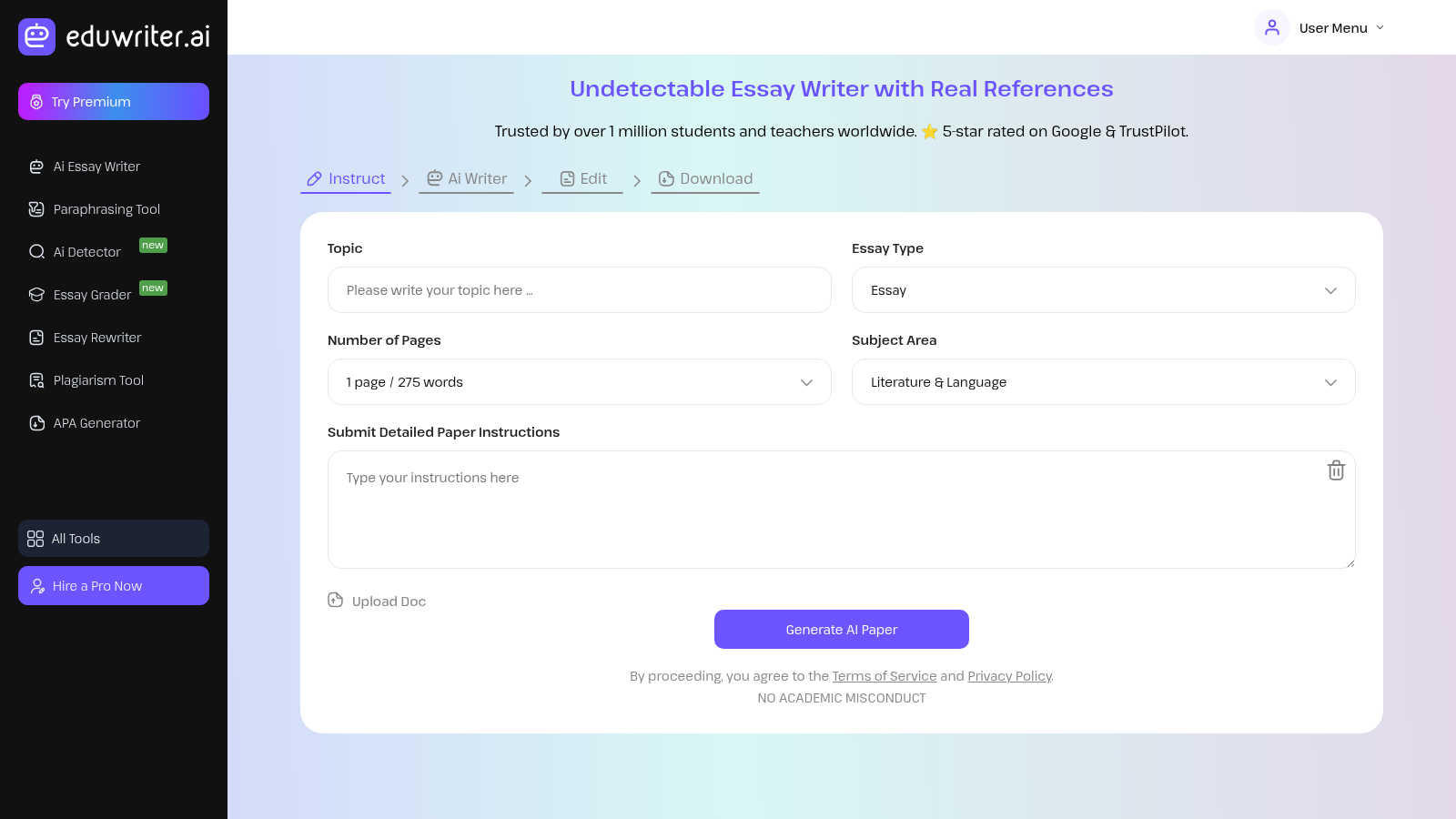Click the new badge beside Ai Detector
This screenshot has height=819, width=1456.
(153, 245)
